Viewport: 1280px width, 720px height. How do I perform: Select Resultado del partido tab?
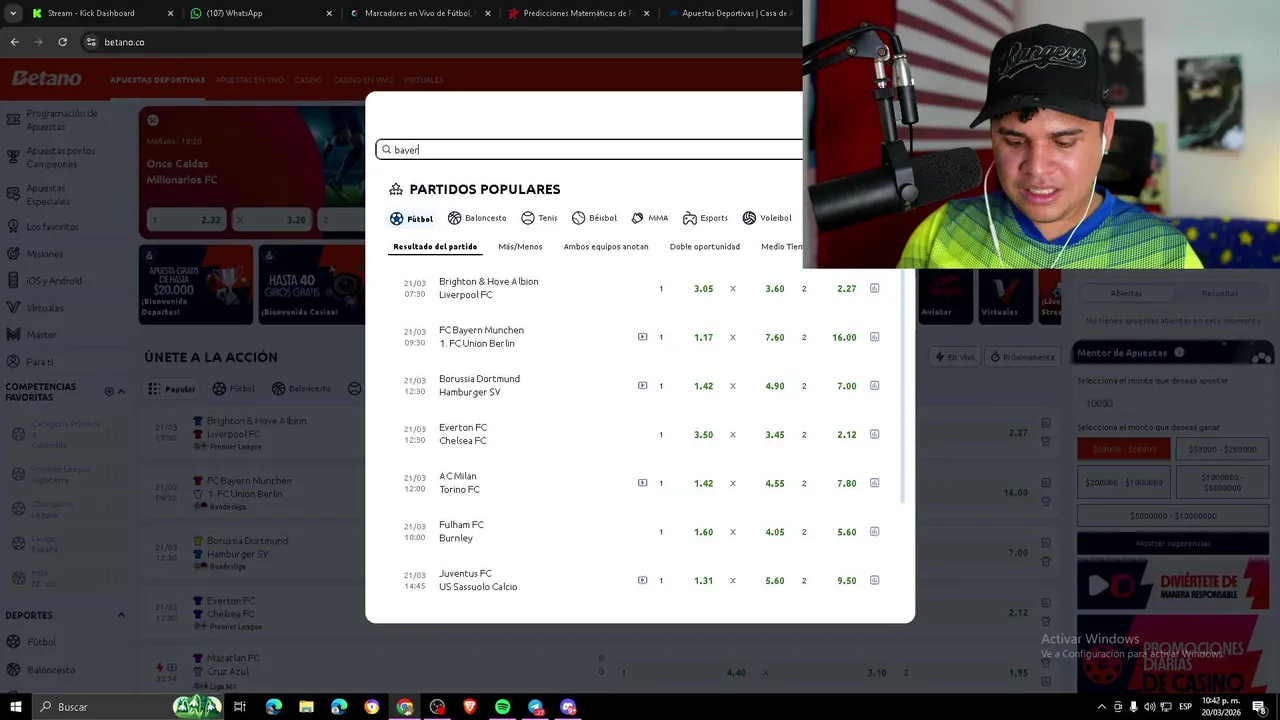click(x=435, y=247)
